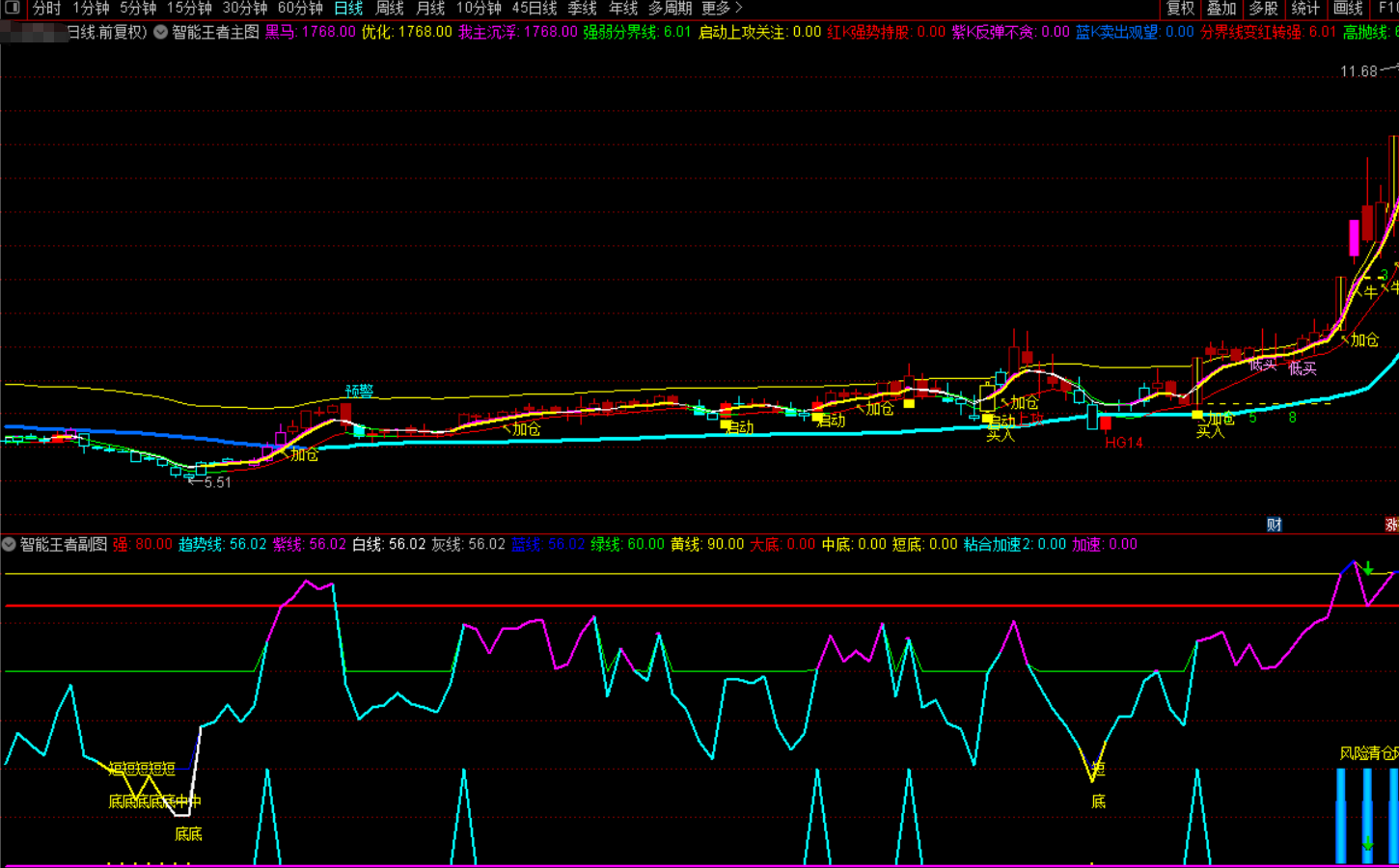Click the 风险清仓 warning label
This screenshot has height=868, width=1399.
(1368, 753)
